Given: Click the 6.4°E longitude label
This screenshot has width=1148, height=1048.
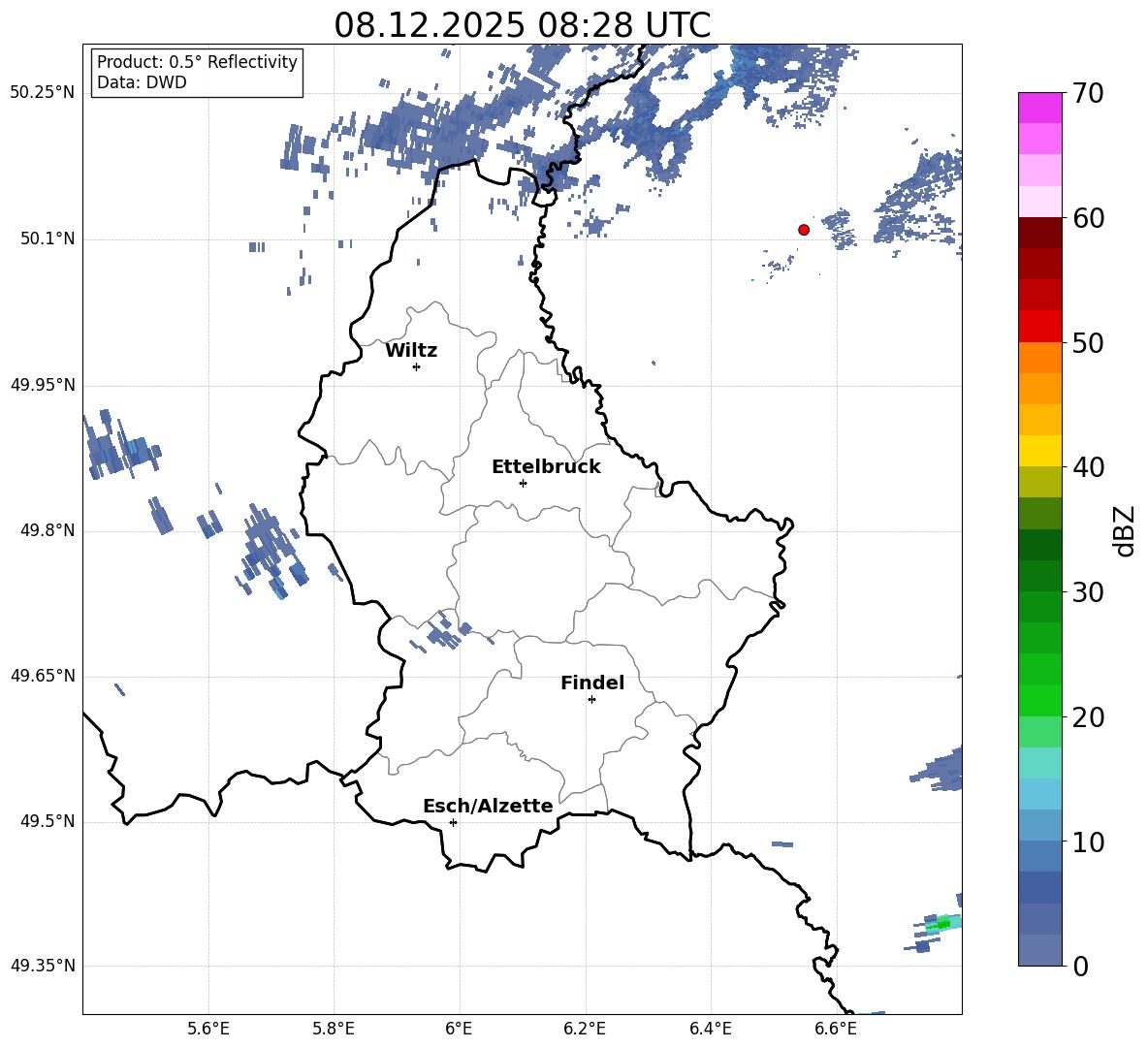Looking at the screenshot, I should [710, 1029].
